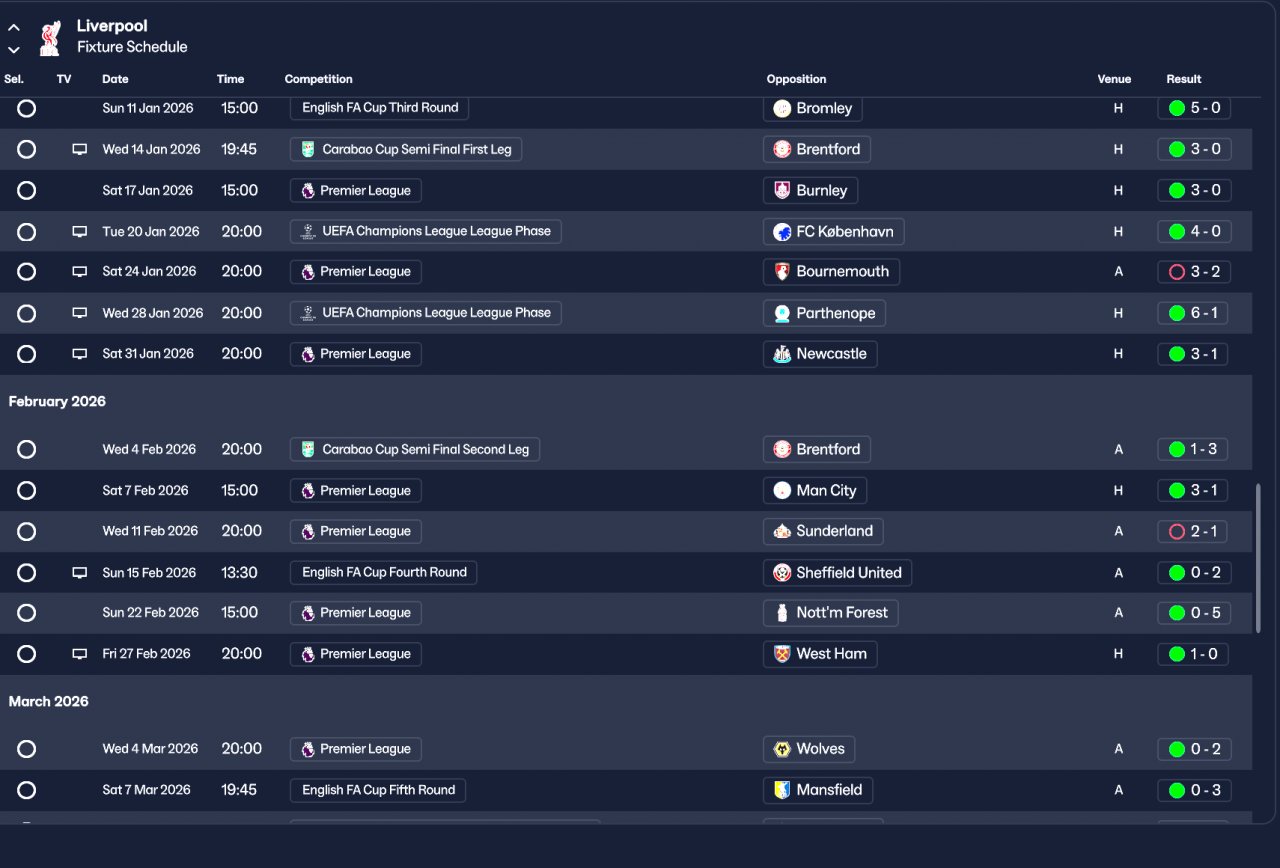Sort by the Venue column header

pyautogui.click(x=1114, y=79)
